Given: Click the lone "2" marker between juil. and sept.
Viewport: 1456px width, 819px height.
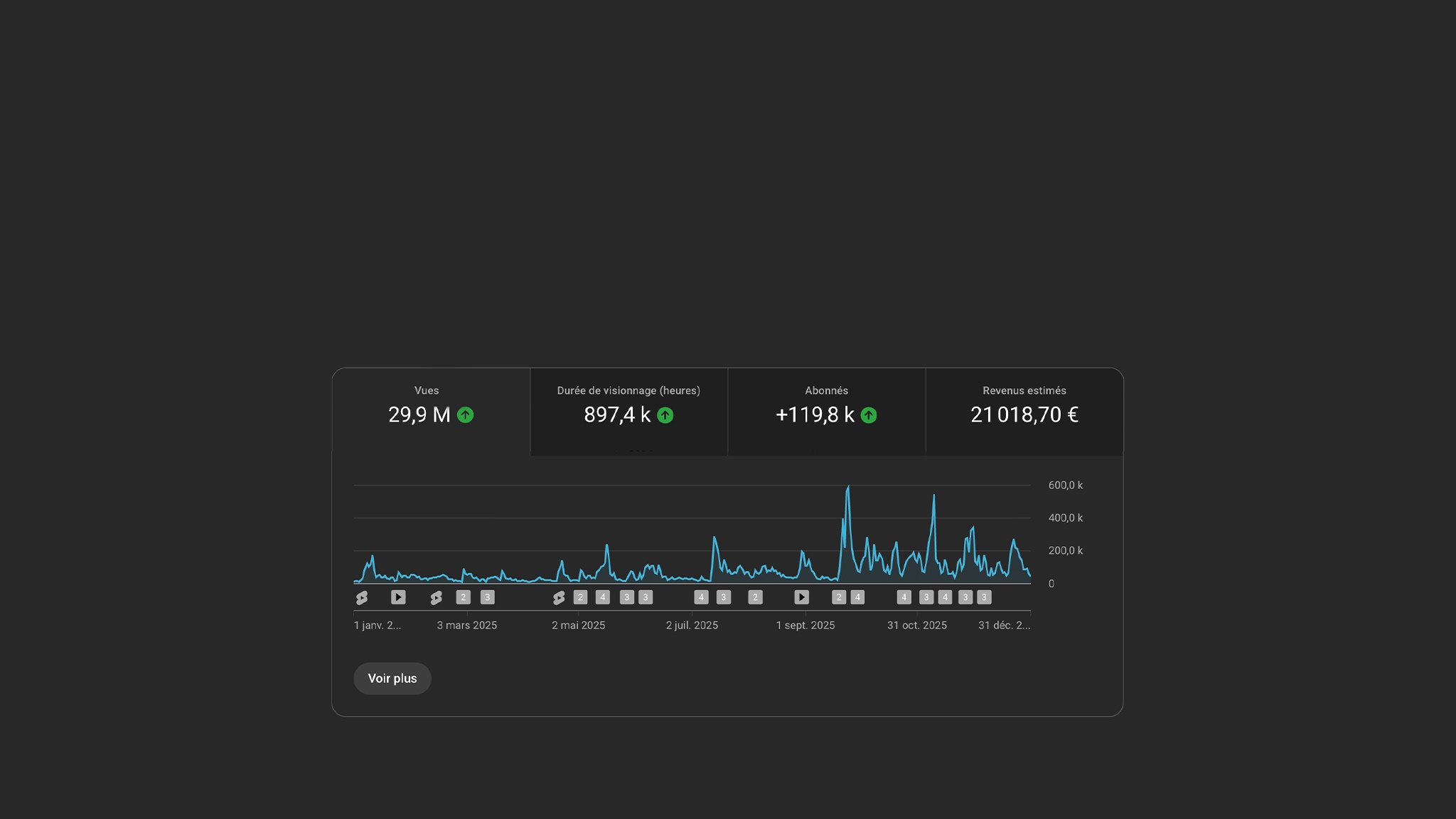Looking at the screenshot, I should [x=755, y=597].
